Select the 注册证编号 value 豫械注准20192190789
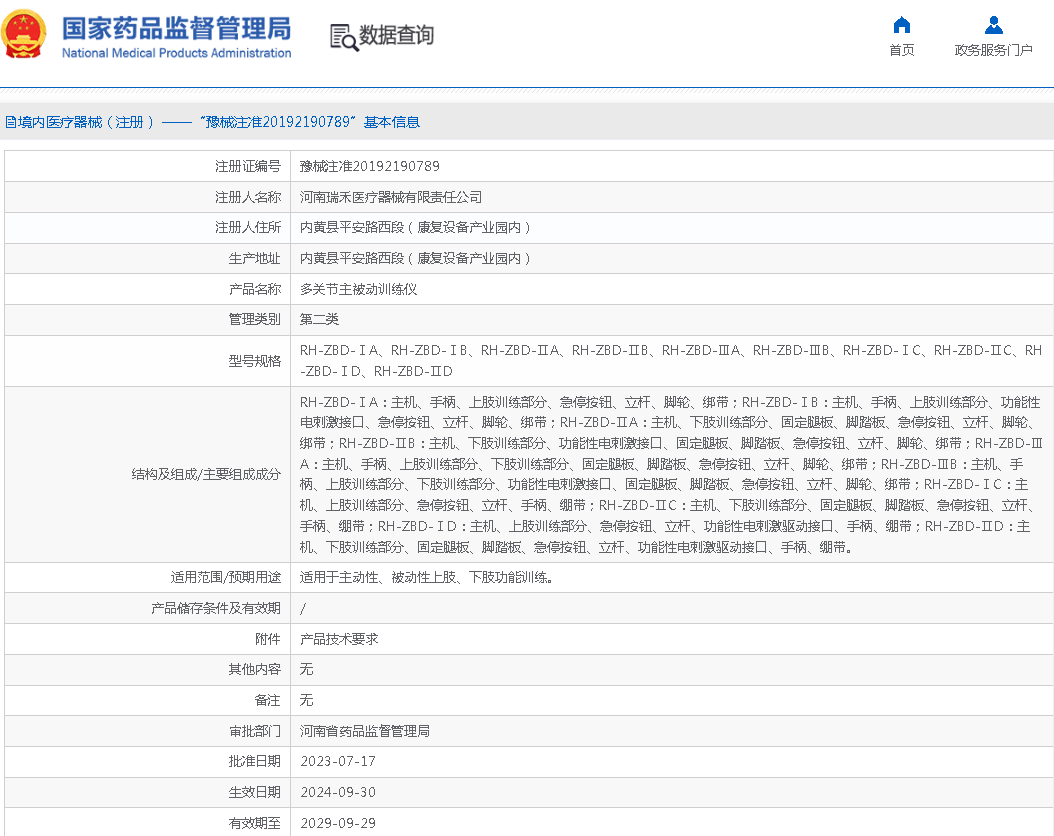The height and width of the screenshot is (836, 1054). pos(368,166)
